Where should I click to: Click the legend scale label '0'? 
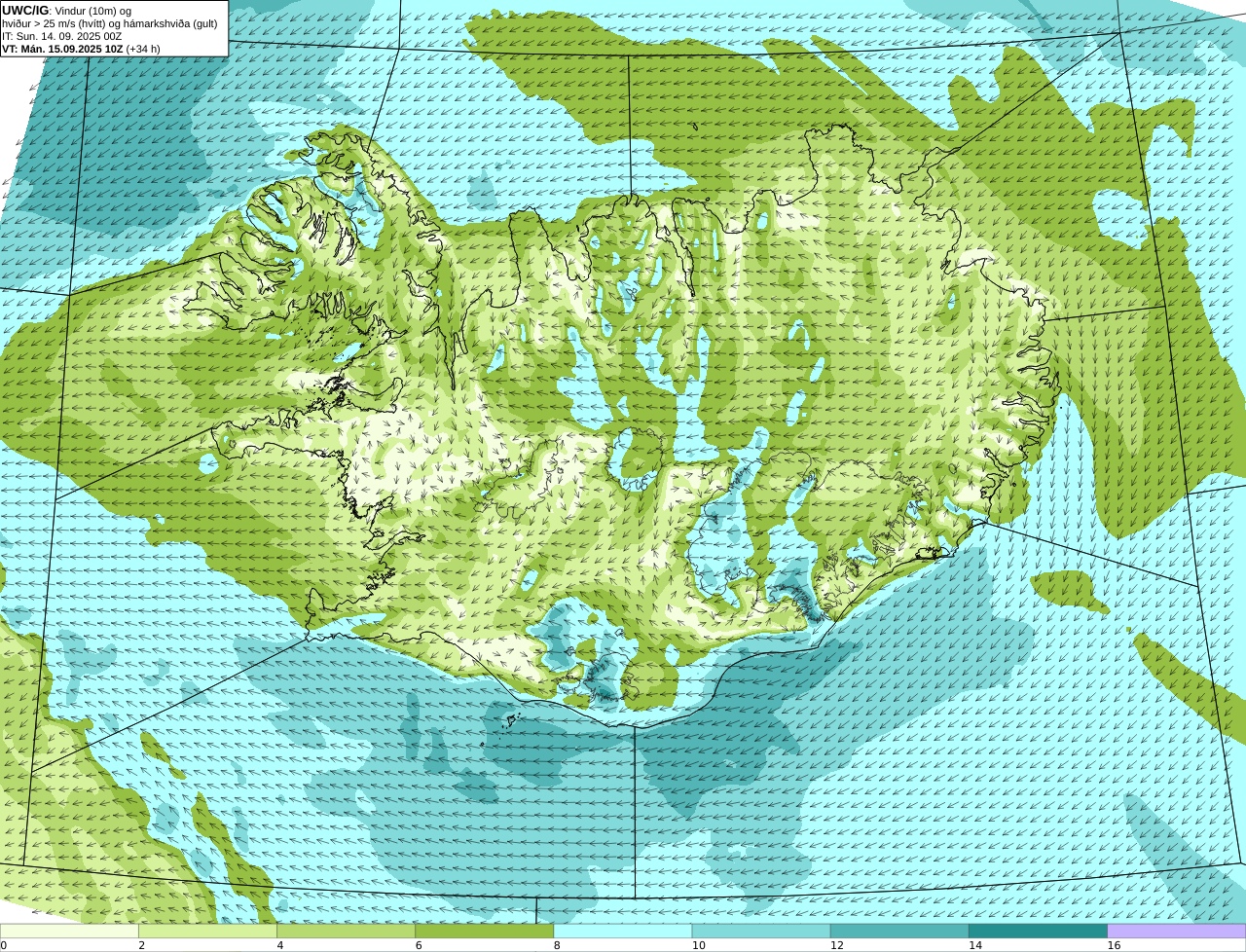coord(3,945)
